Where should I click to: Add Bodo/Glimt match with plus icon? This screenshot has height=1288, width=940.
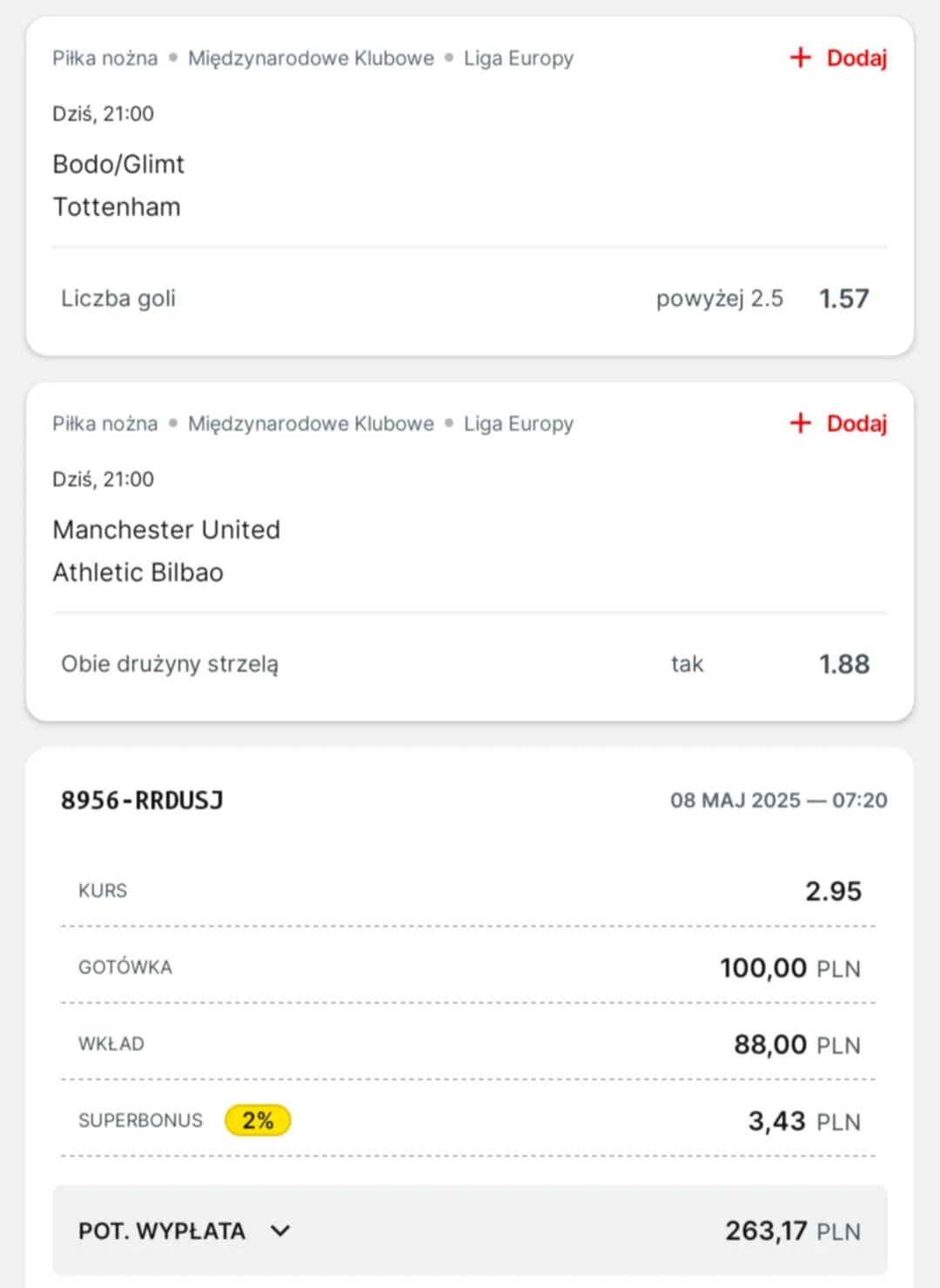[800, 57]
